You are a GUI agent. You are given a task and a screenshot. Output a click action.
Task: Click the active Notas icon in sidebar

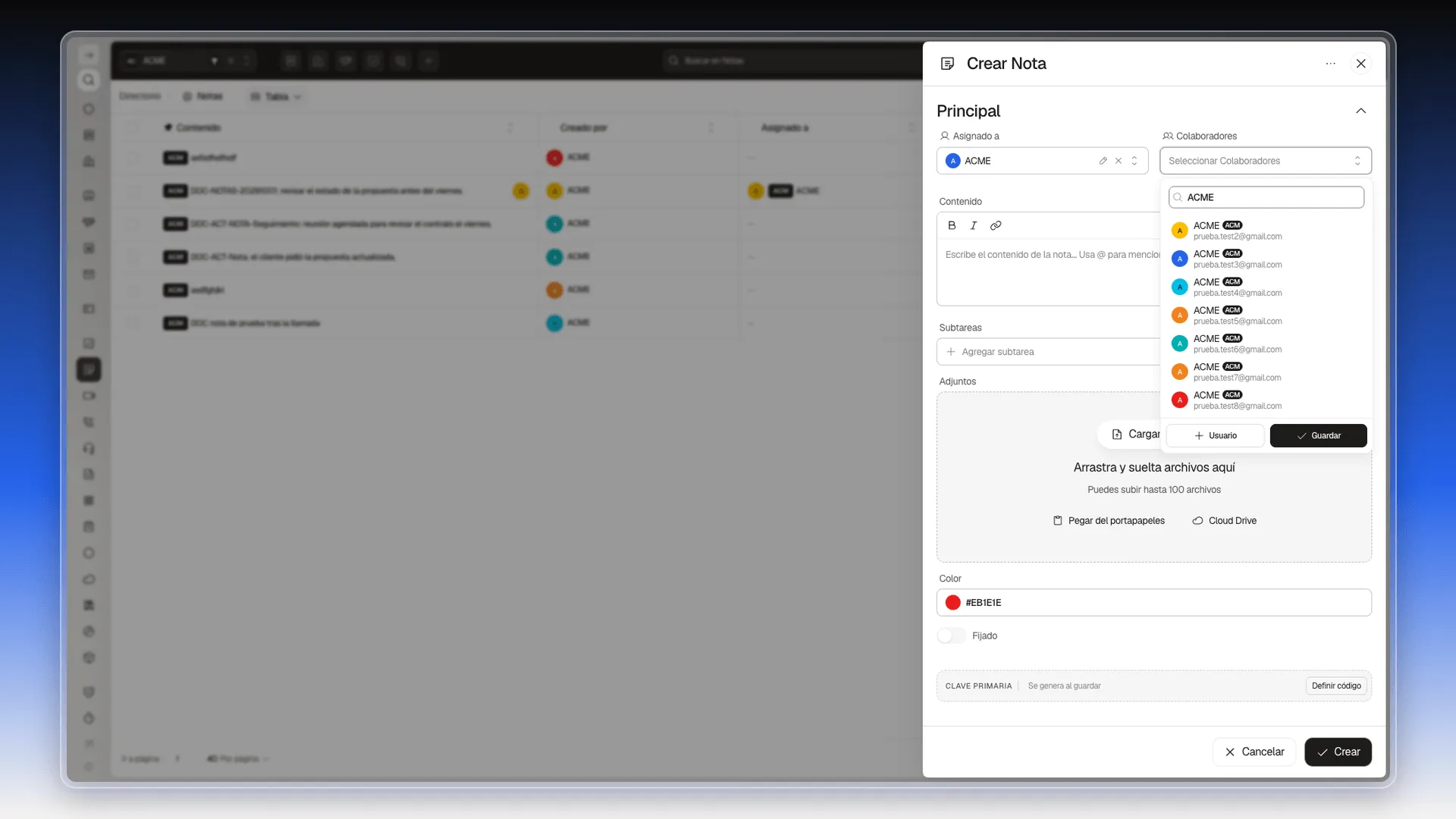click(x=89, y=369)
